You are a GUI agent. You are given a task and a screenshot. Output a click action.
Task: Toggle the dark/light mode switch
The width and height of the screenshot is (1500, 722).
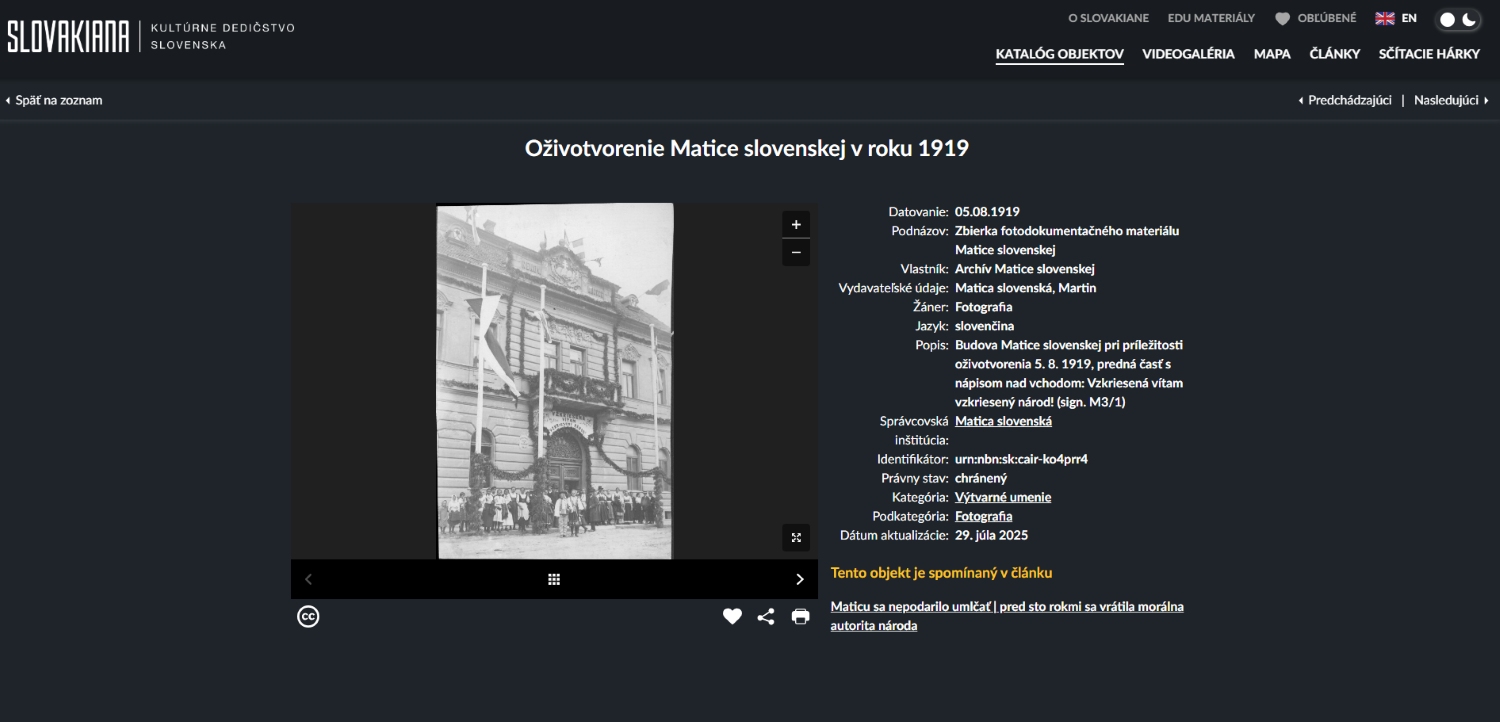[1458, 19]
